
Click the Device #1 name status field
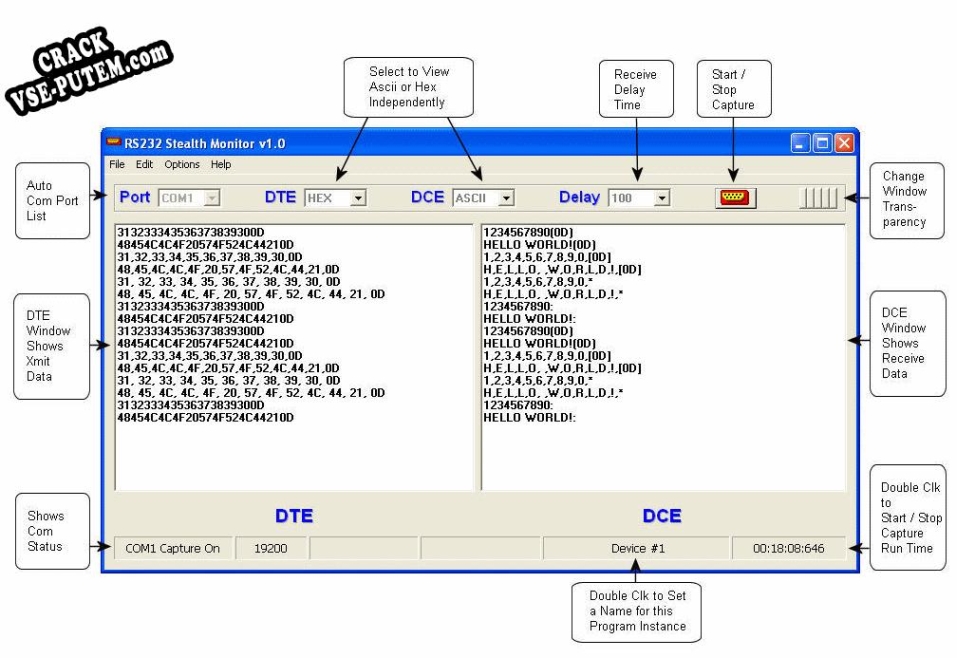click(637, 549)
